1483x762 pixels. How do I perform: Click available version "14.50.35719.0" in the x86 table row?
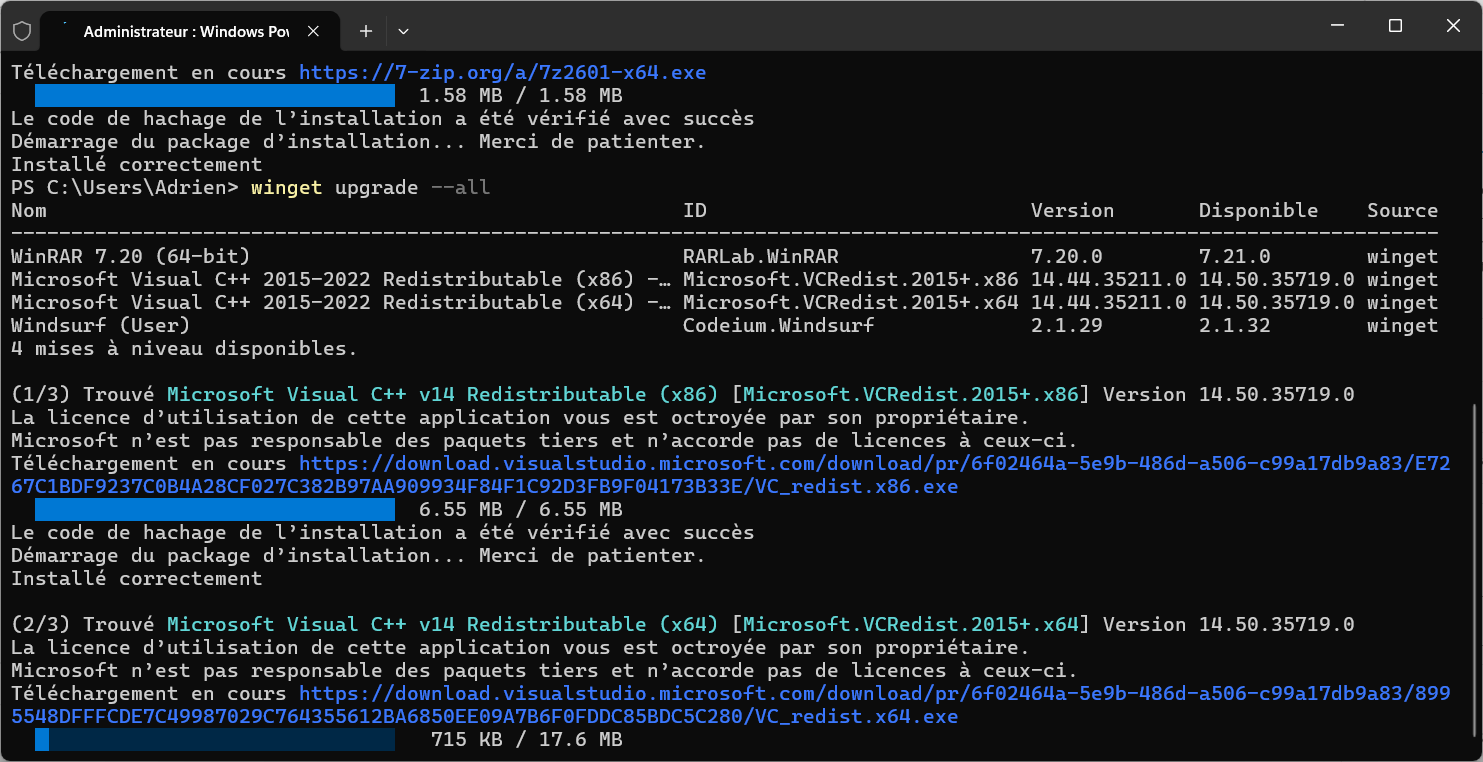[1277, 280]
